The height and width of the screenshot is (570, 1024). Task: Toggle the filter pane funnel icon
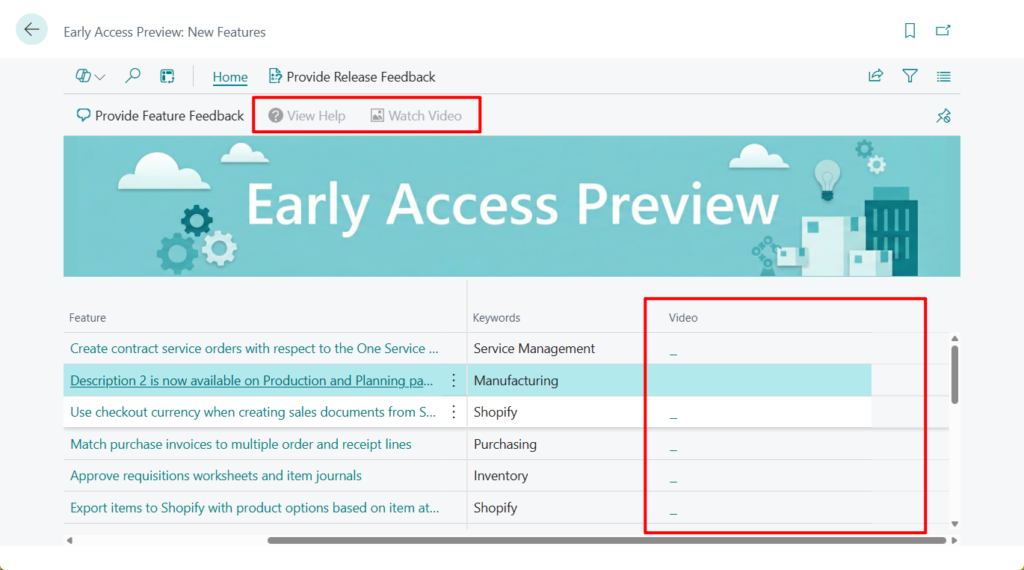910,76
